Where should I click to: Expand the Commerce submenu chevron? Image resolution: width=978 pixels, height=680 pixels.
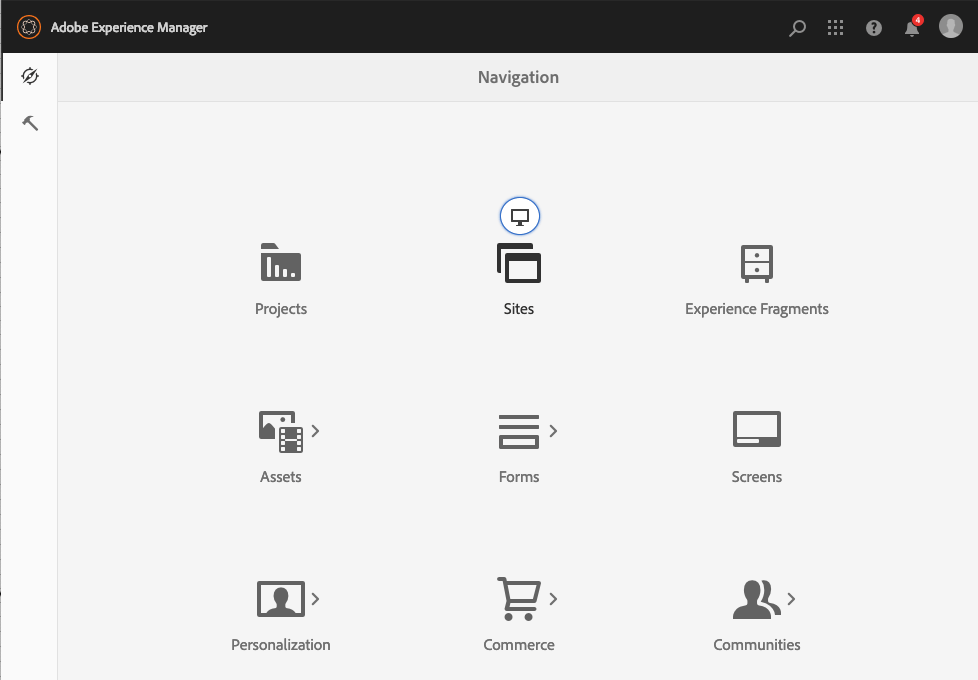552,597
